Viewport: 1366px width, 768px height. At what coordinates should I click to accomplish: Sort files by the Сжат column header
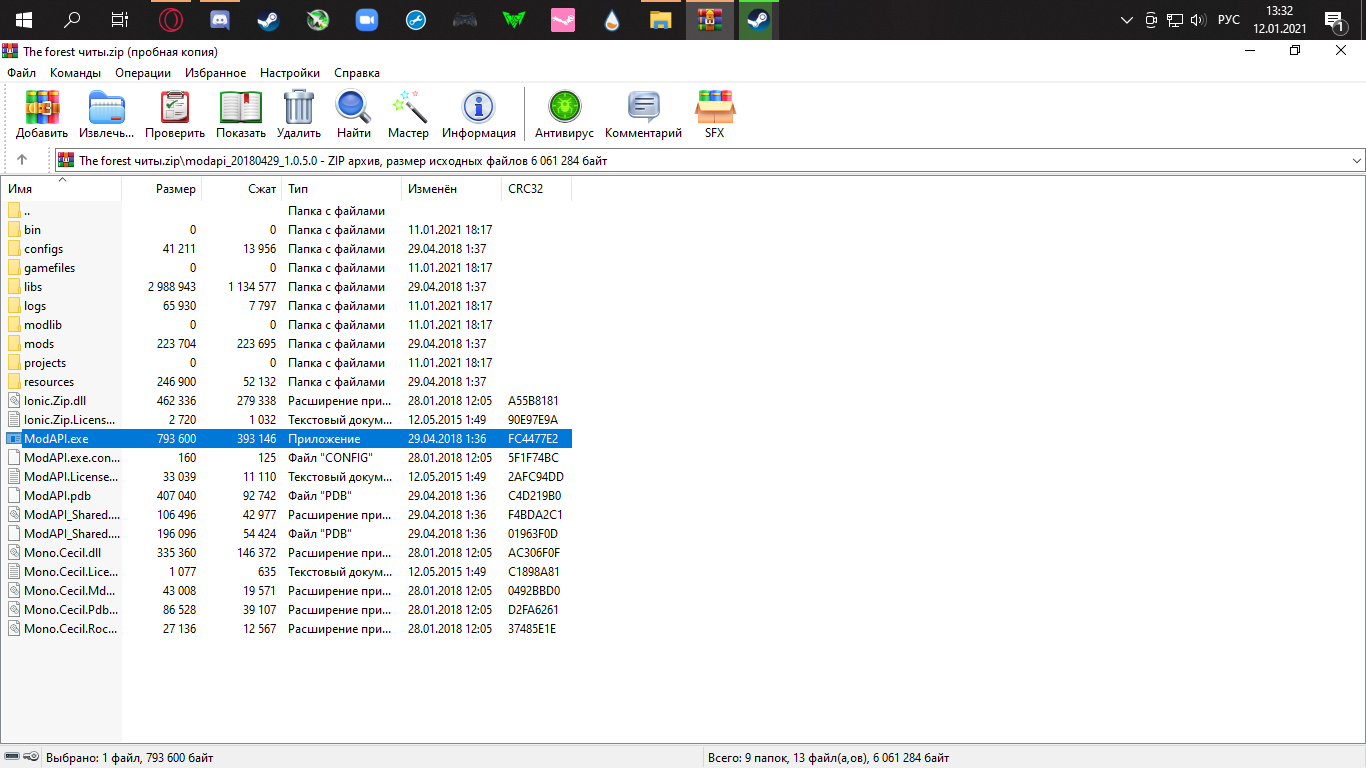tap(242, 189)
